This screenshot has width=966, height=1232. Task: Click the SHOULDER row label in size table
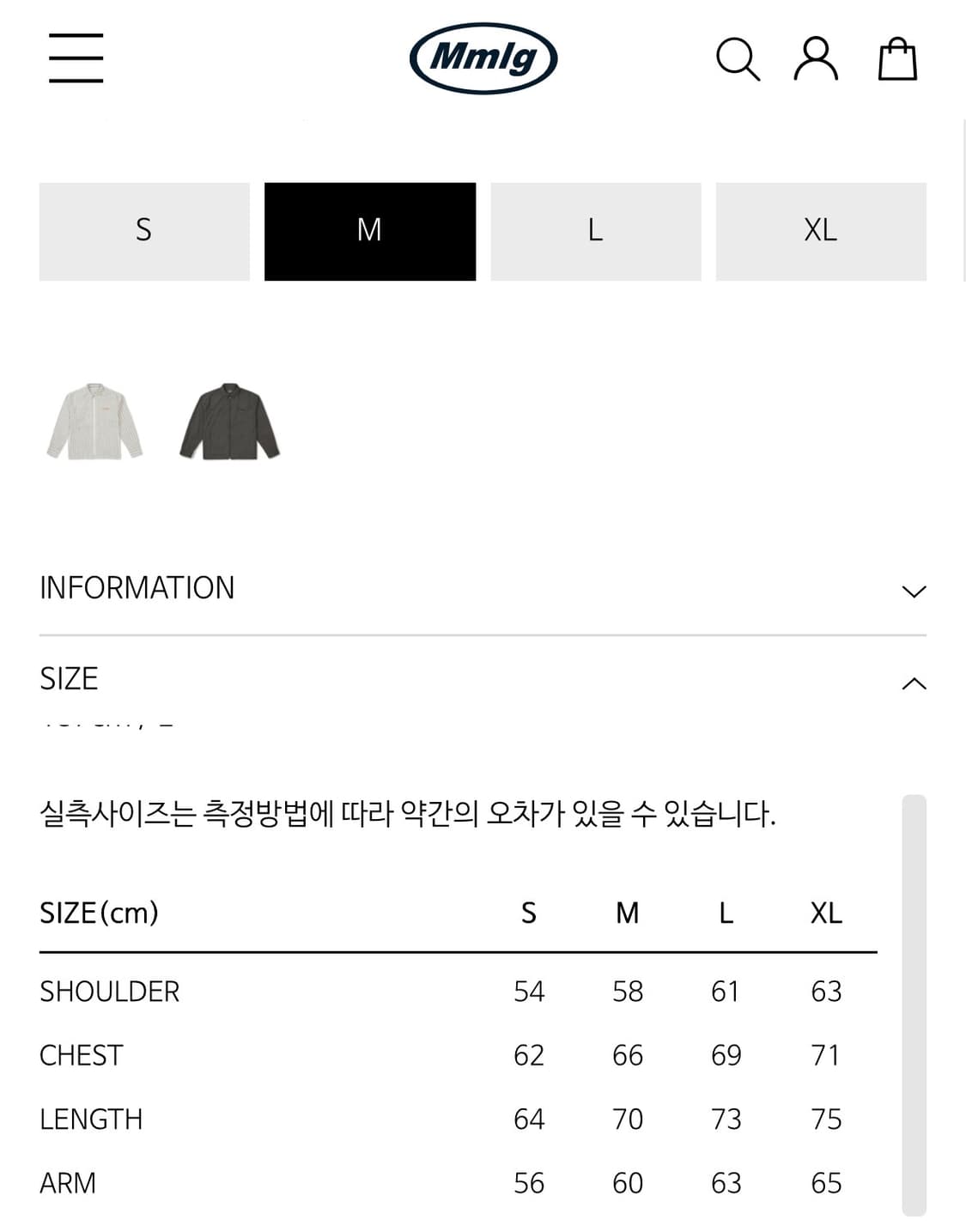click(x=109, y=992)
